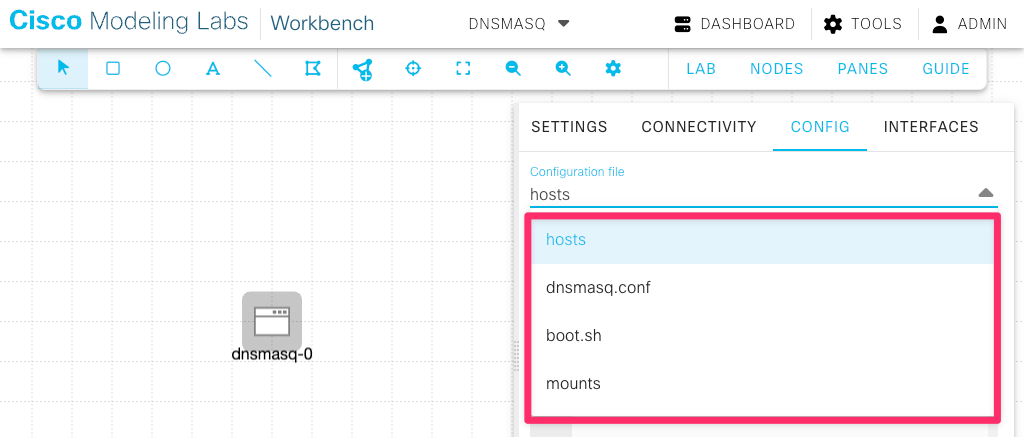
Task: Select hosts from the configuration file list
Action: pos(763,240)
